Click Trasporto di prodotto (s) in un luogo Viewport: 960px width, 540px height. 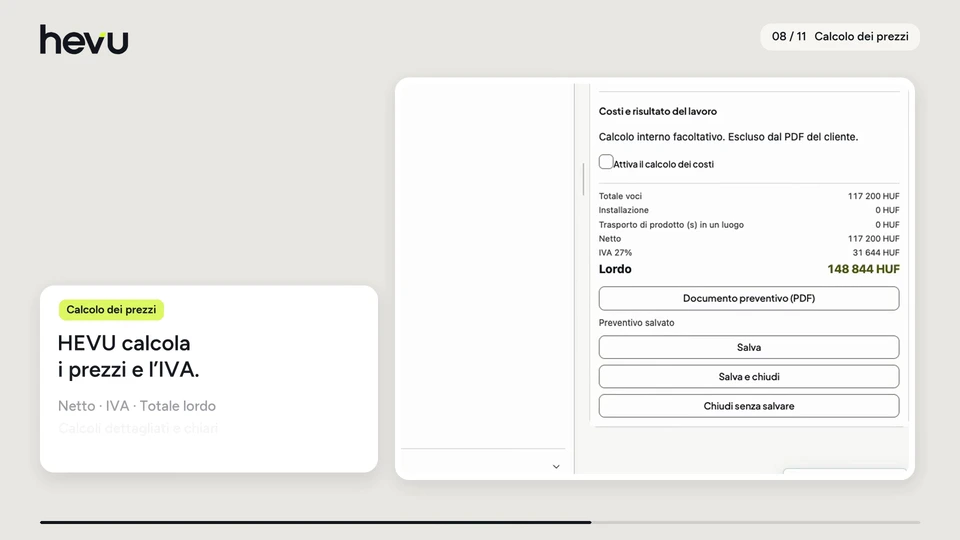click(x=671, y=225)
